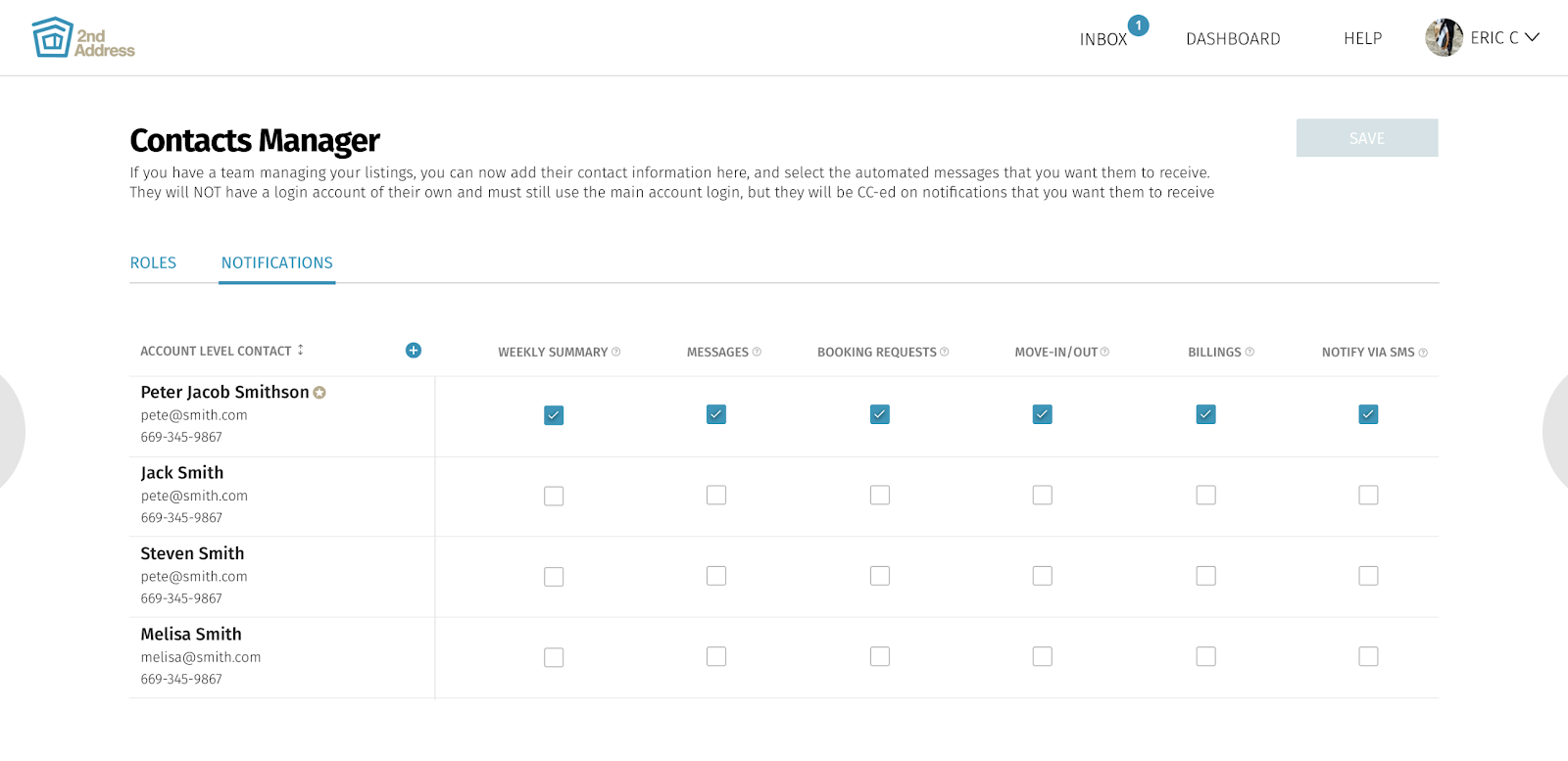Switch to the Roles tab
Image resolution: width=1568 pixels, height=761 pixels.
point(153,262)
